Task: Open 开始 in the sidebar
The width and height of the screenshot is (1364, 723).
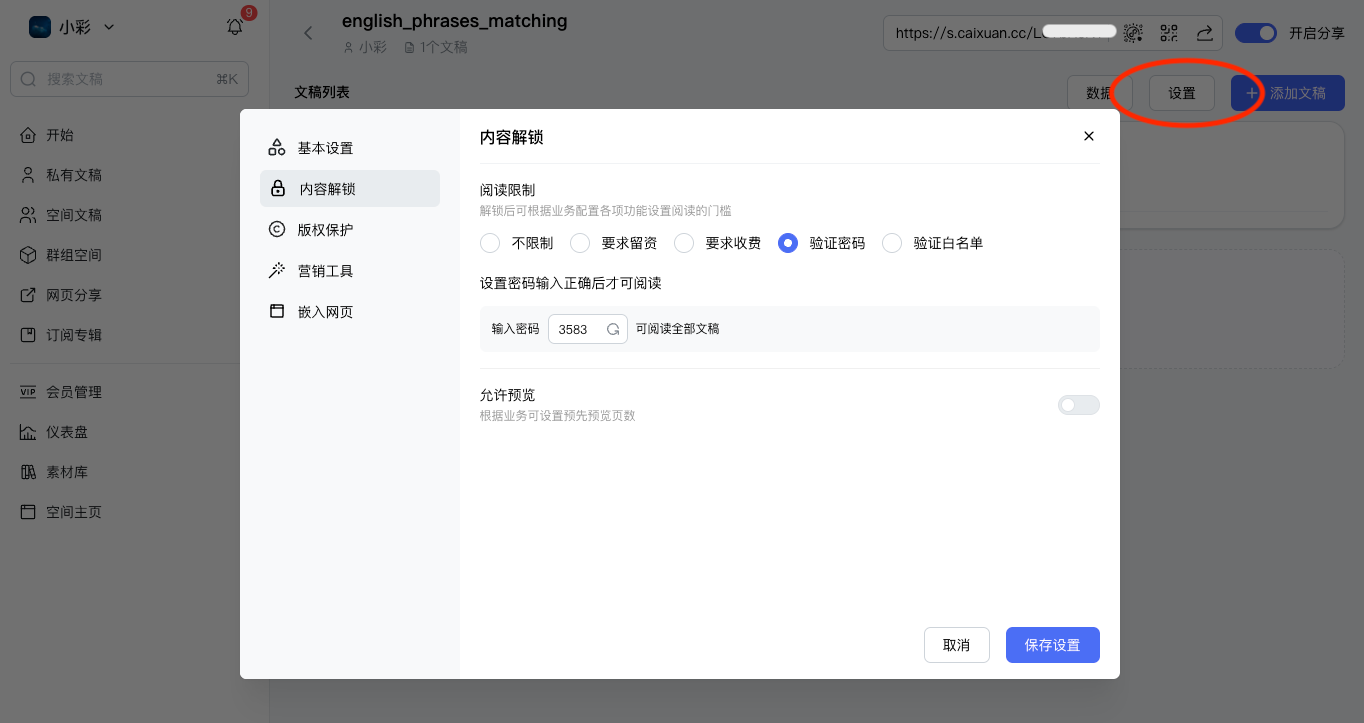Action: [x=60, y=135]
